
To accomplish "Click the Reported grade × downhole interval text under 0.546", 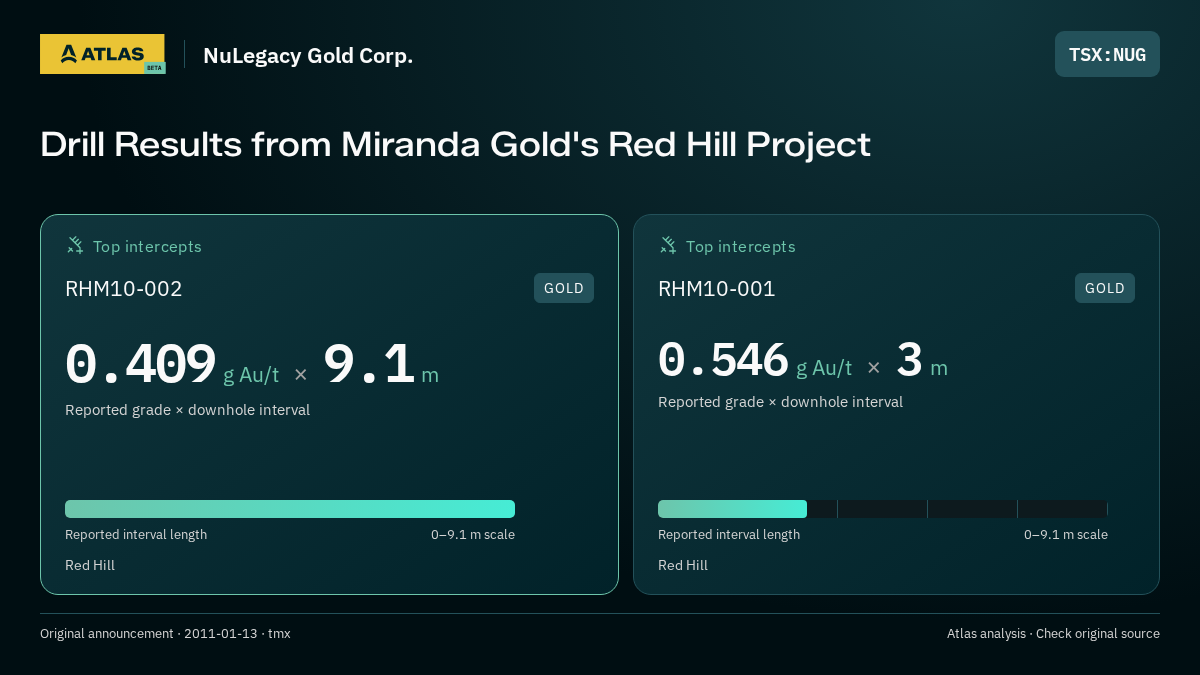I will click(780, 402).
